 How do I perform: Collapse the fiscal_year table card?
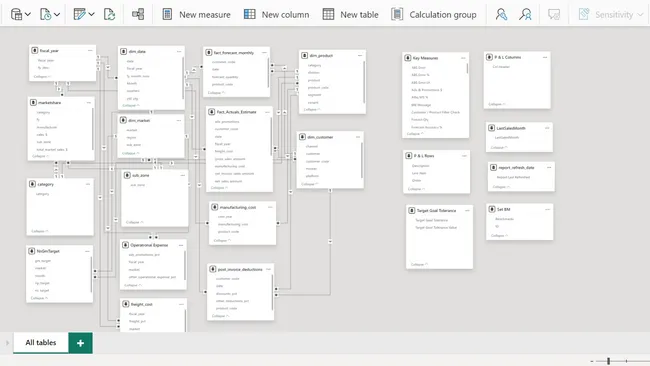[x=42, y=77]
